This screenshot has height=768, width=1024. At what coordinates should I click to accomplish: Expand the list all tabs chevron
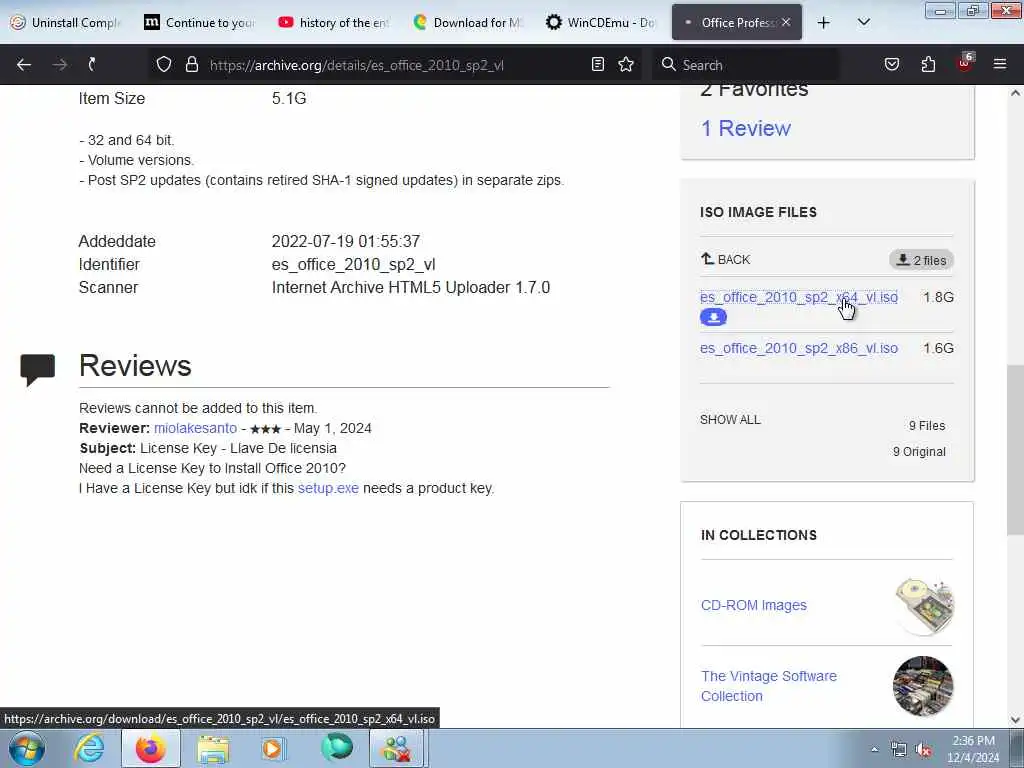pos(863,23)
